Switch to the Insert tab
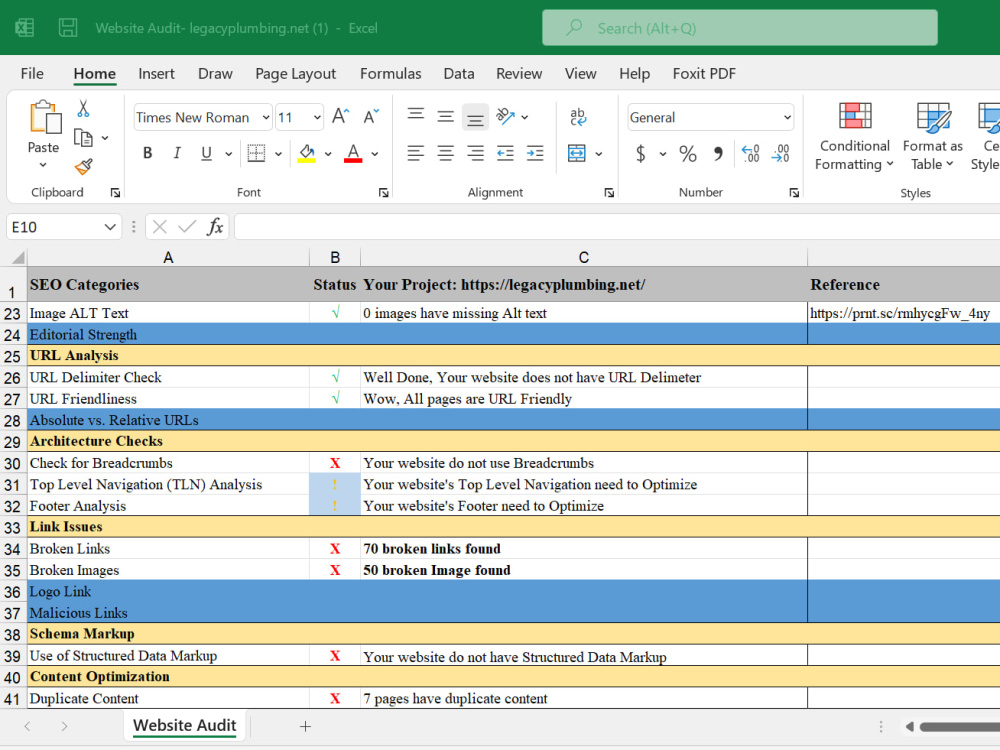The width and height of the screenshot is (1000, 750). (x=156, y=73)
